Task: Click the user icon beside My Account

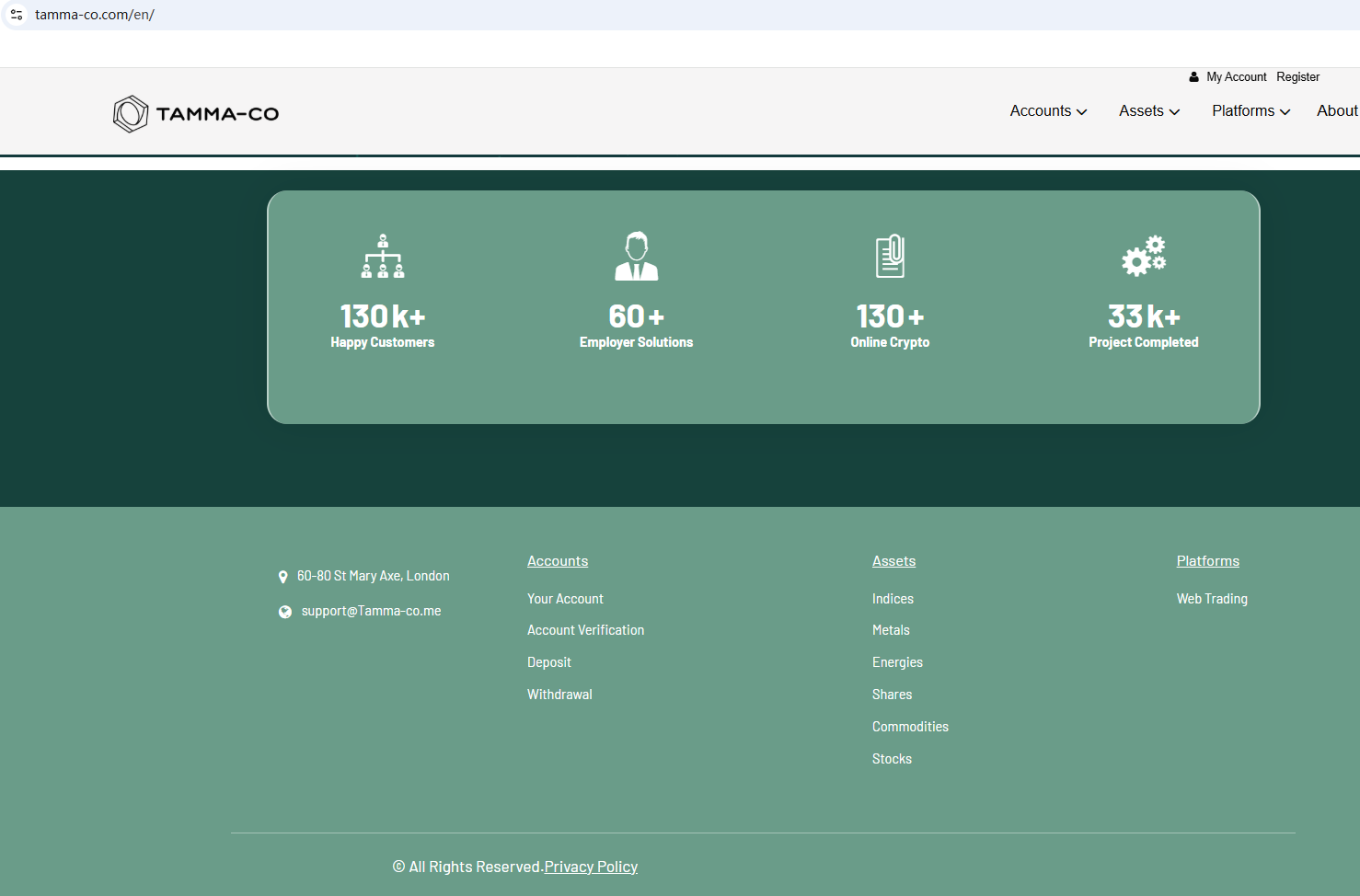Action: pos(1193,77)
